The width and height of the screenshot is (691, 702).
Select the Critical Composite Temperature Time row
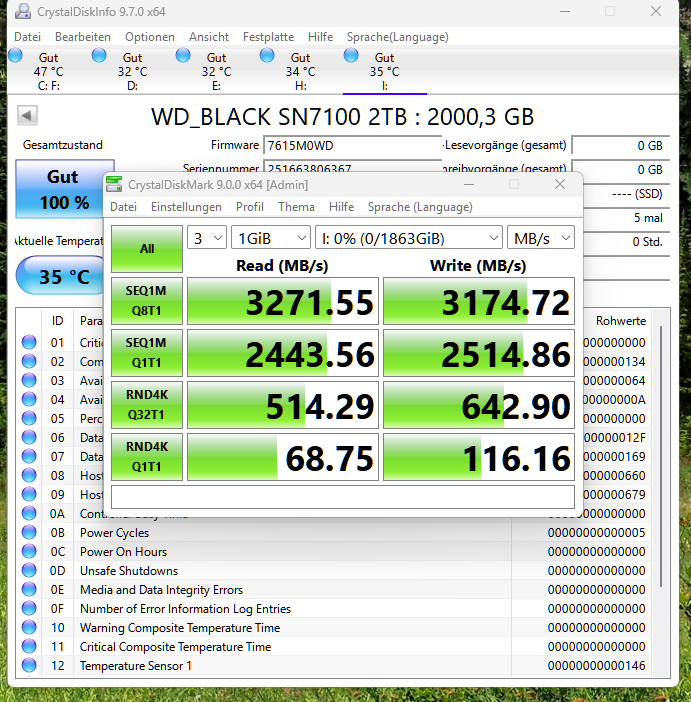334,646
